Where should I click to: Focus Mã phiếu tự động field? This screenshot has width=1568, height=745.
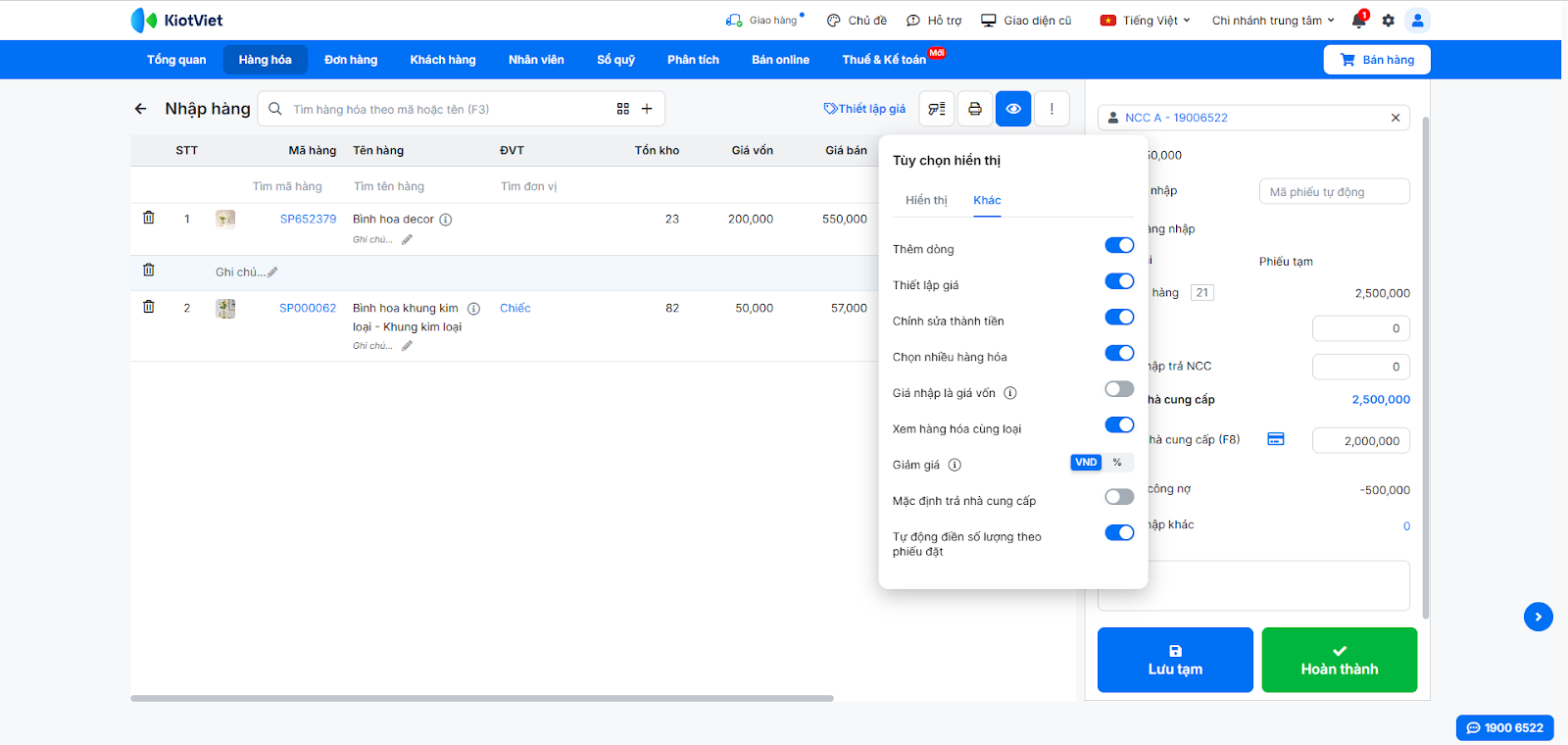pyautogui.click(x=1335, y=191)
